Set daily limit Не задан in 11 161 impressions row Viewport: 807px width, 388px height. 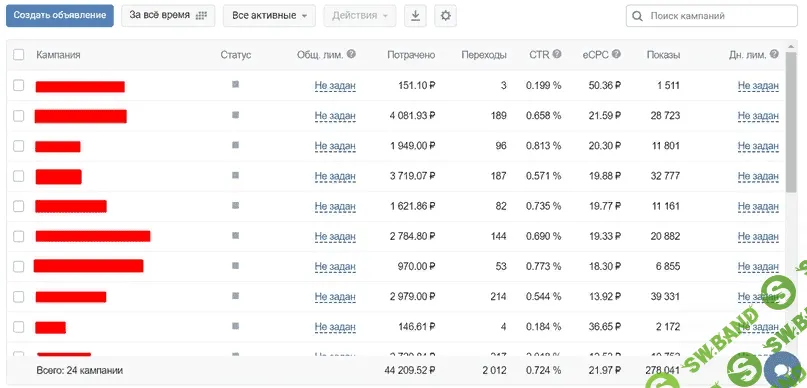(x=758, y=206)
